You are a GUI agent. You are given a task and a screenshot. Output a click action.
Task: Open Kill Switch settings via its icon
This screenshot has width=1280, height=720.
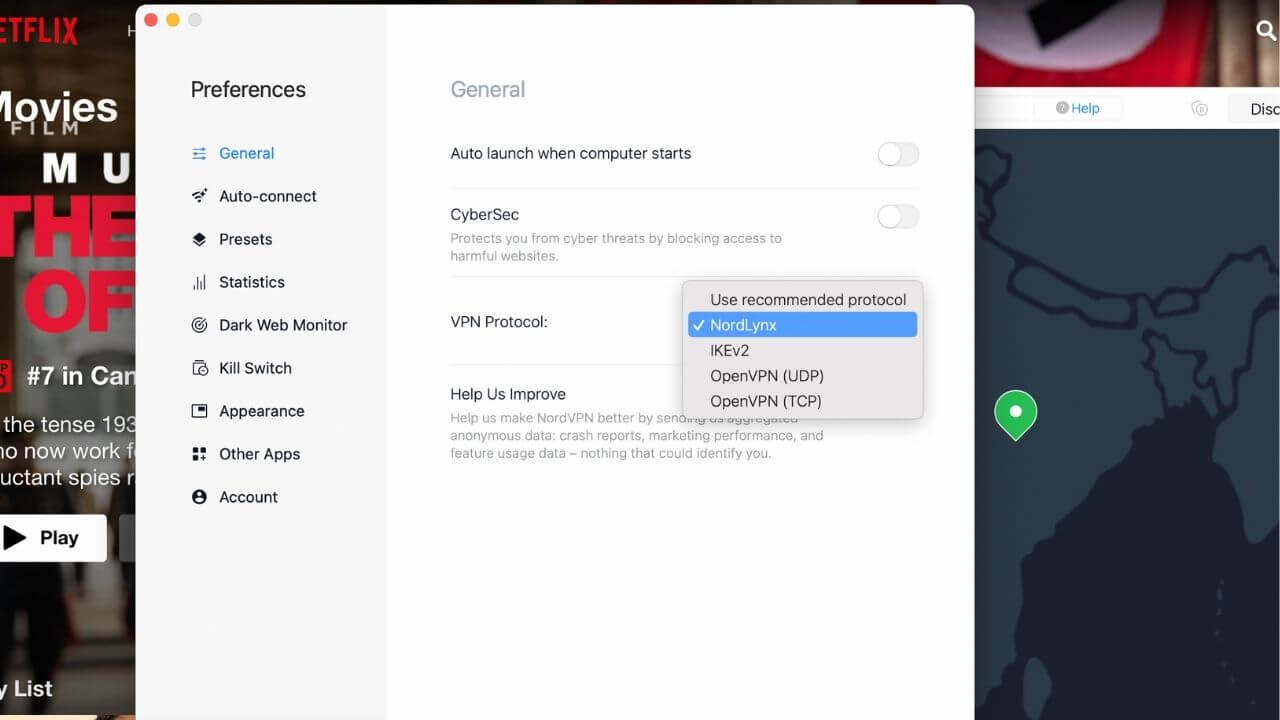pyautogui.click(x=198, y=368)
